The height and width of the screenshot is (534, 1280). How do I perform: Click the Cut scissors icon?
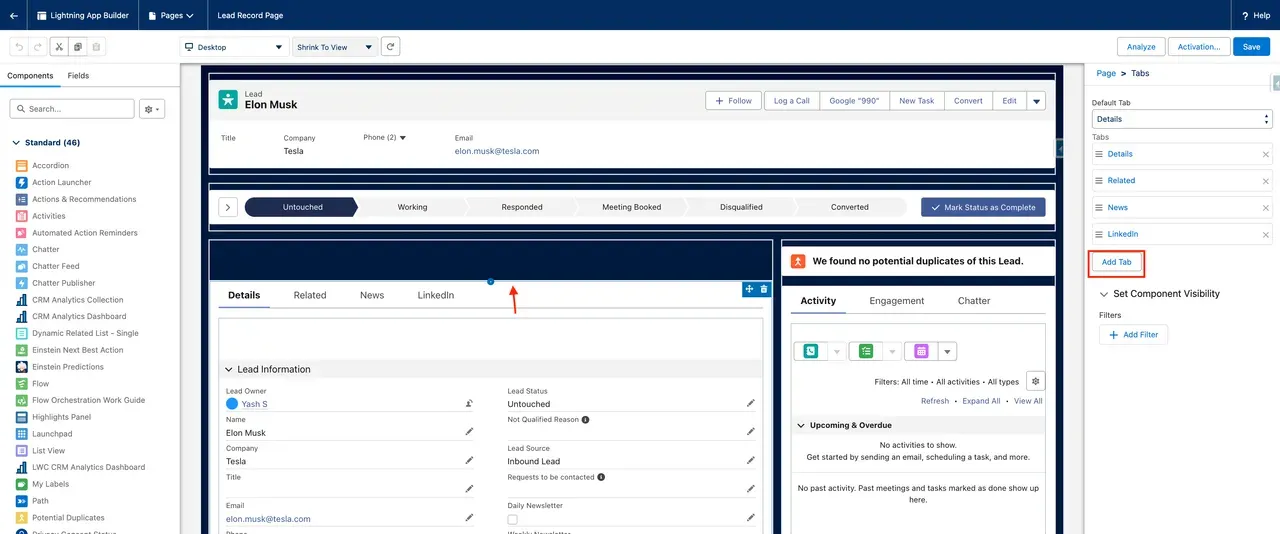[x=59, y=47]
